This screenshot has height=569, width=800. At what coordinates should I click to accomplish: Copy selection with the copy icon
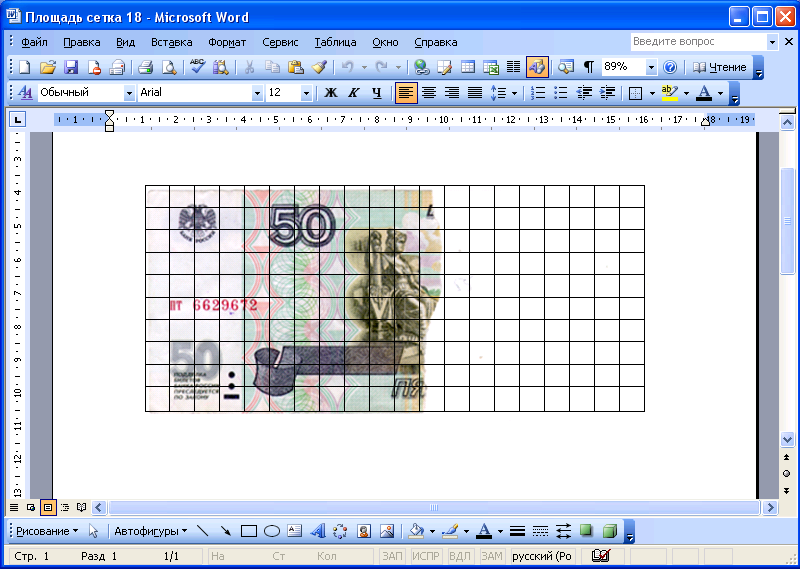(x=272, y=67)
